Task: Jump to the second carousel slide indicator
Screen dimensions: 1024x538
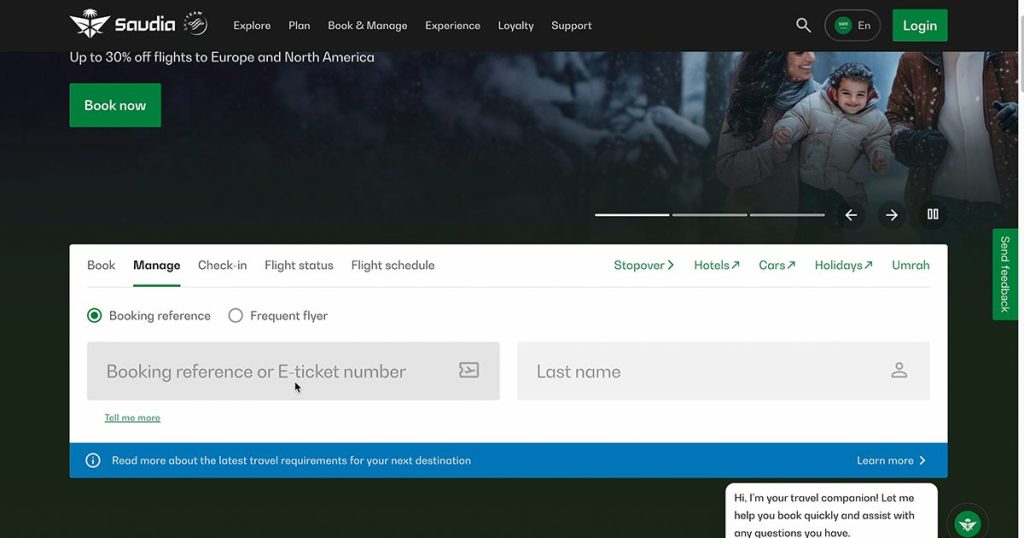Action: (709, 215)
